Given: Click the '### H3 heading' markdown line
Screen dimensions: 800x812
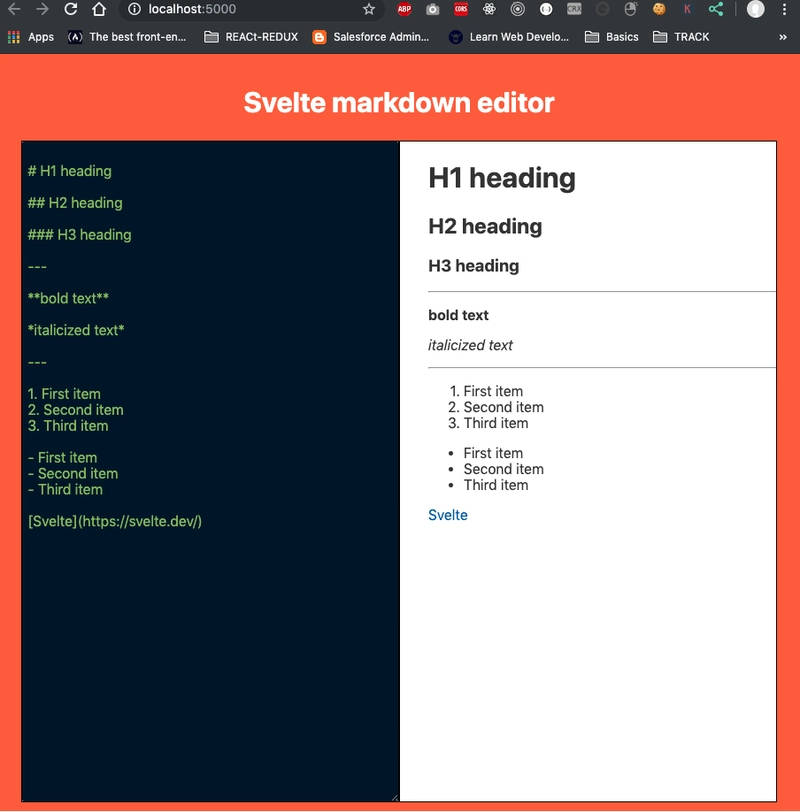Looking at the screenshot, I should pyautogui.click(x=80, y=235).
